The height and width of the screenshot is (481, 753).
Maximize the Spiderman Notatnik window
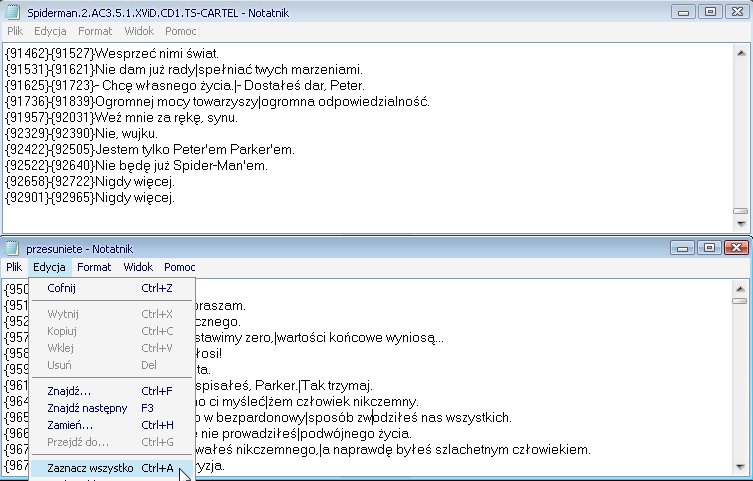point(710,11)
